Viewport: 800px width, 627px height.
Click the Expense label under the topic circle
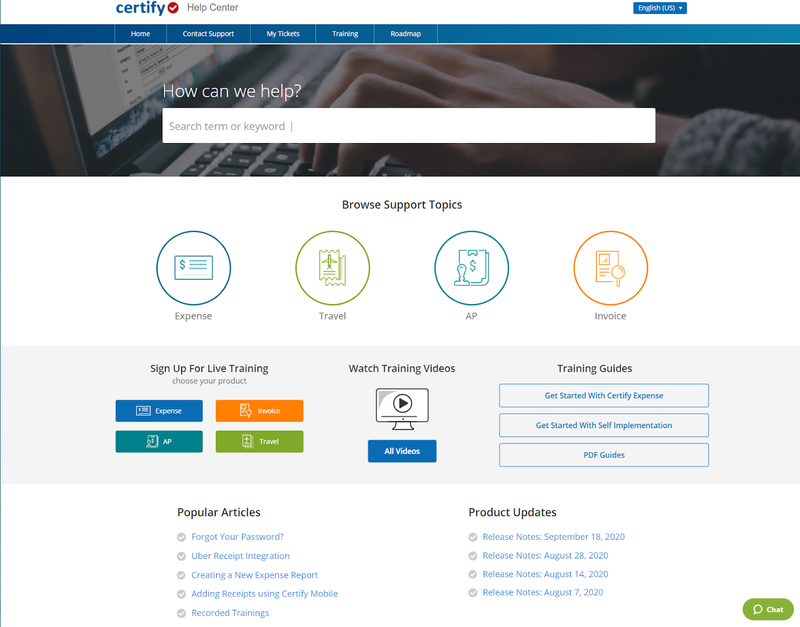[x=193, y=316]
